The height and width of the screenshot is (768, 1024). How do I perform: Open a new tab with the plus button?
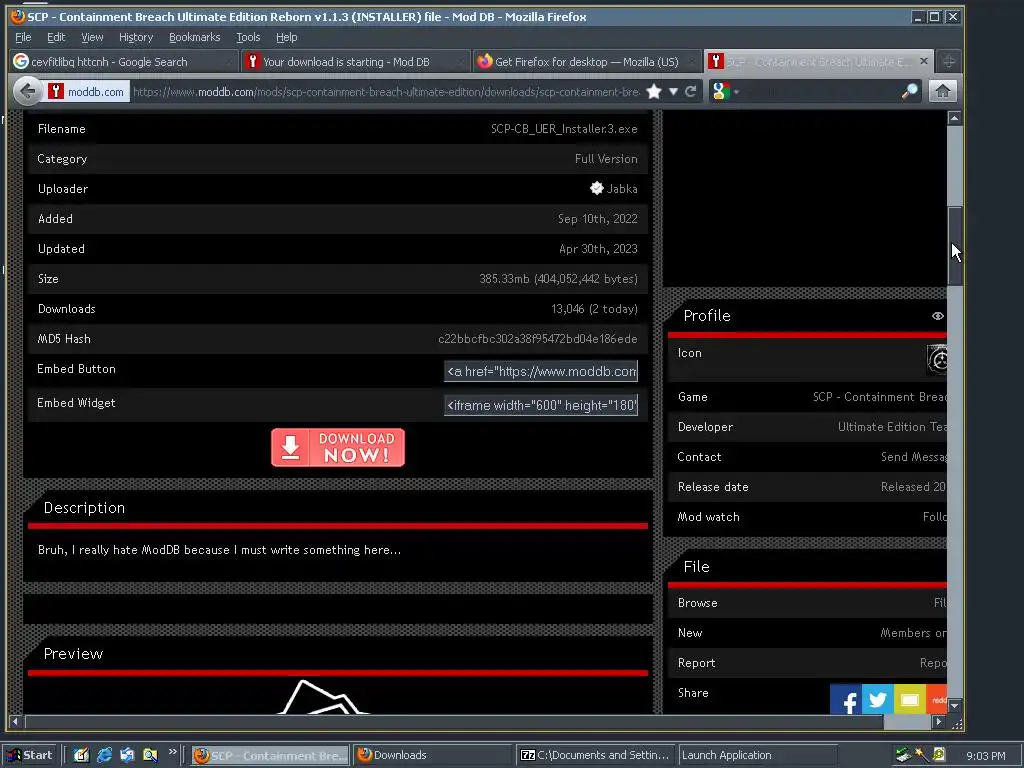click(949, 61)
